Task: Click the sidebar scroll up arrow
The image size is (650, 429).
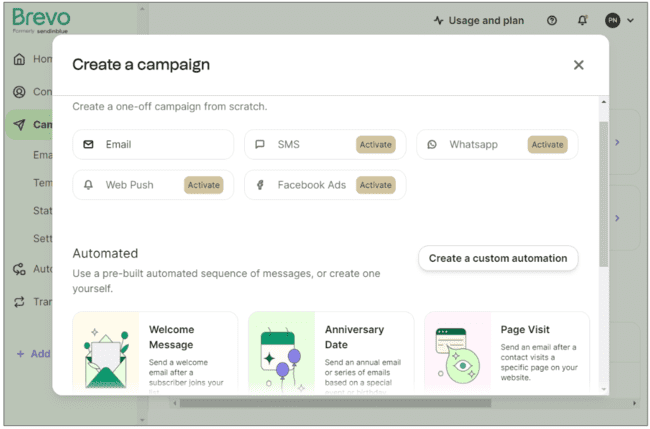Action: click(x=142, y=9)
